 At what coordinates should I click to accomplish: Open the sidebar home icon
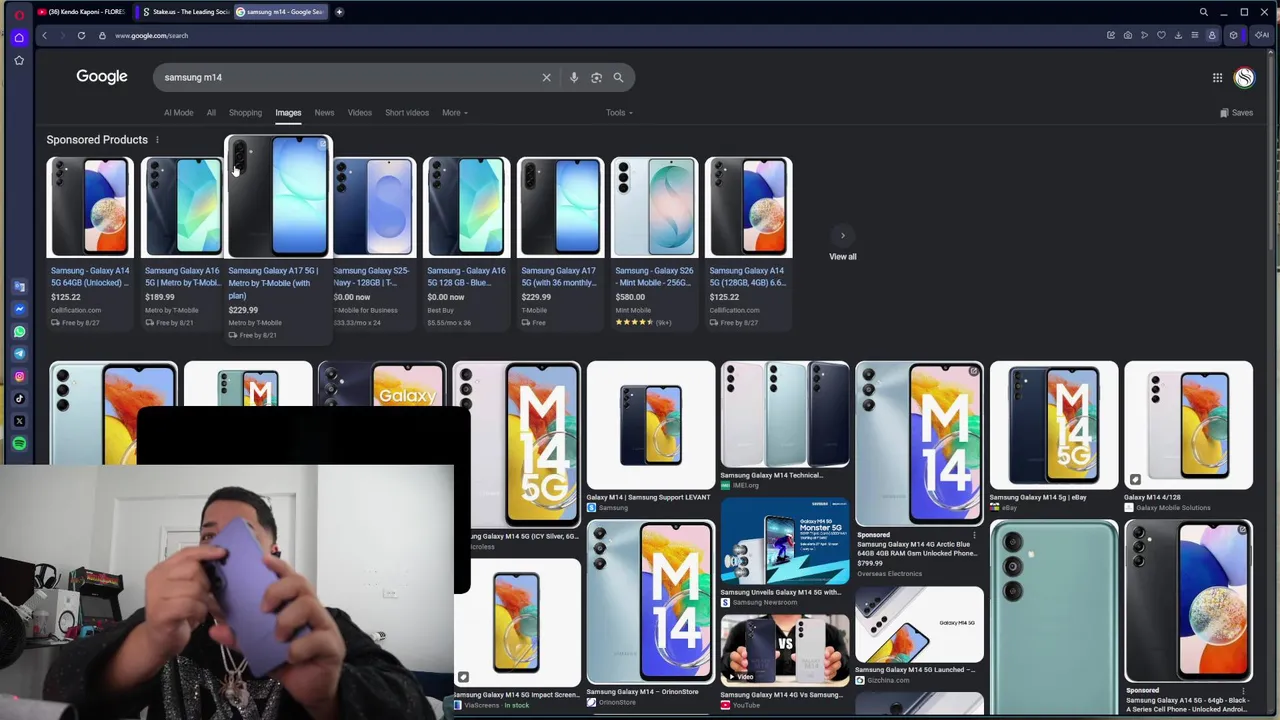18,38
